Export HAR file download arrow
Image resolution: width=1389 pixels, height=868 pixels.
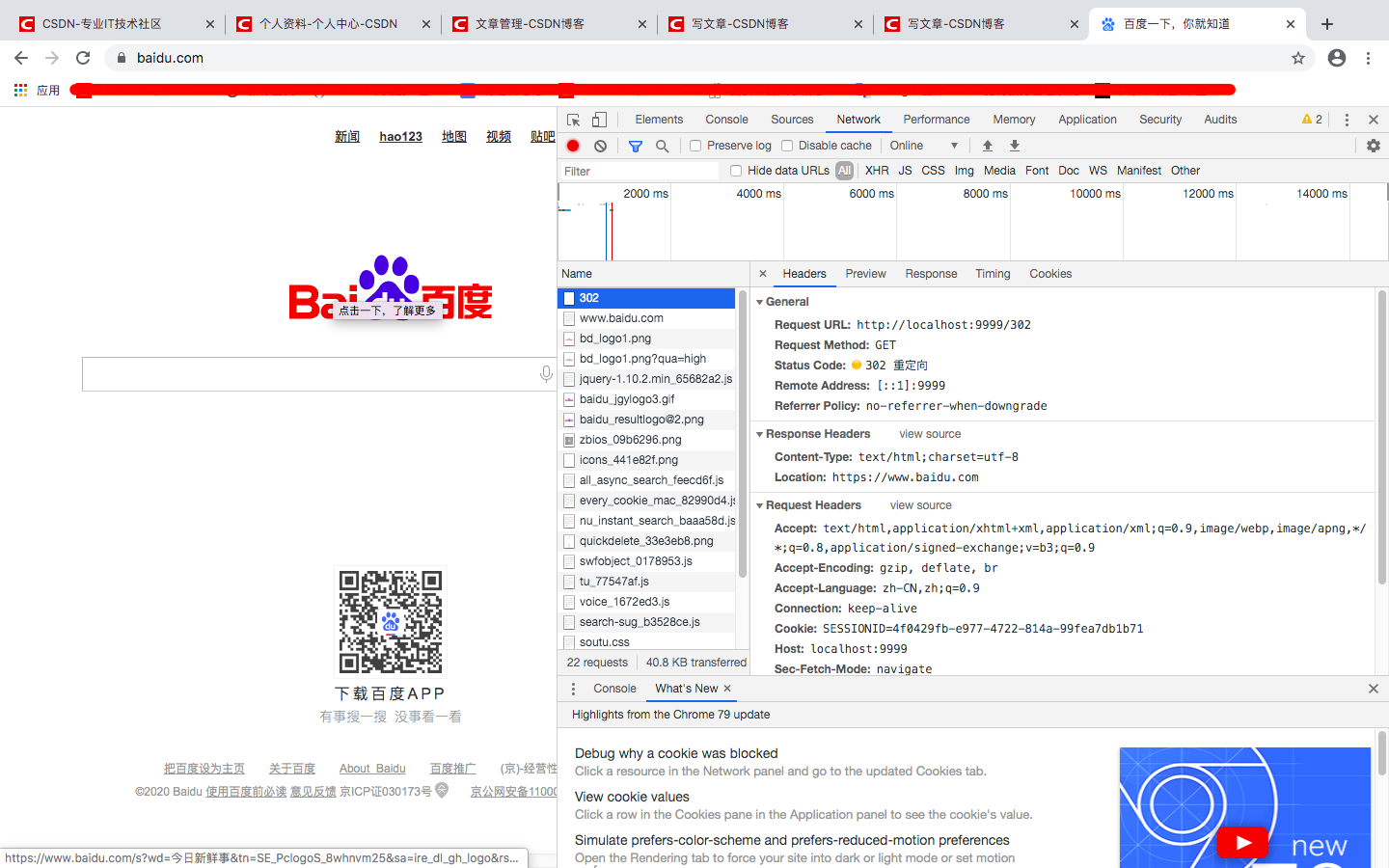(1015, 146)
